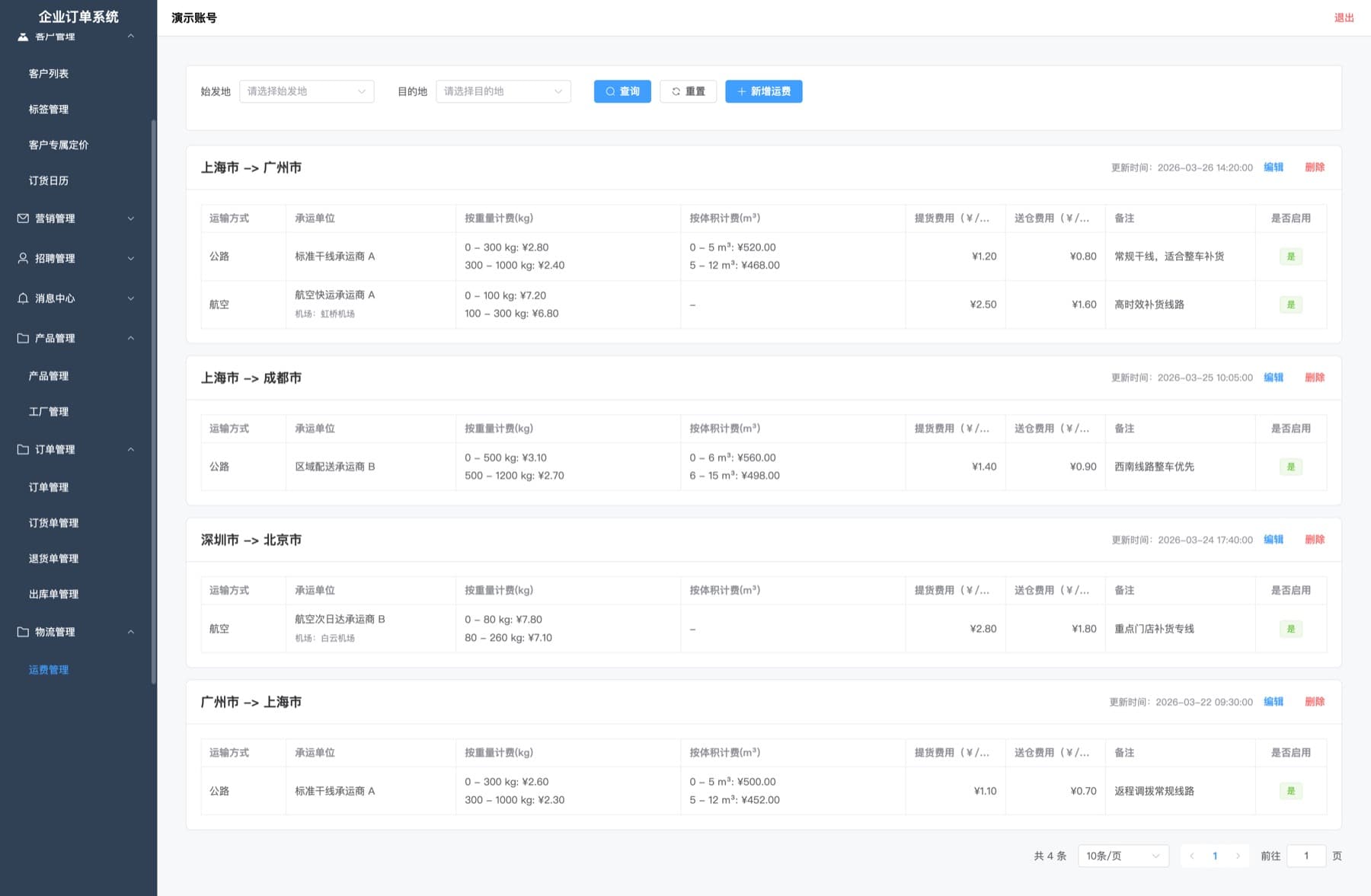Collapse the 产品管理 parent menu chevron
The height and width of the screenshot is (896, 1371).
[x=131, y=338]
